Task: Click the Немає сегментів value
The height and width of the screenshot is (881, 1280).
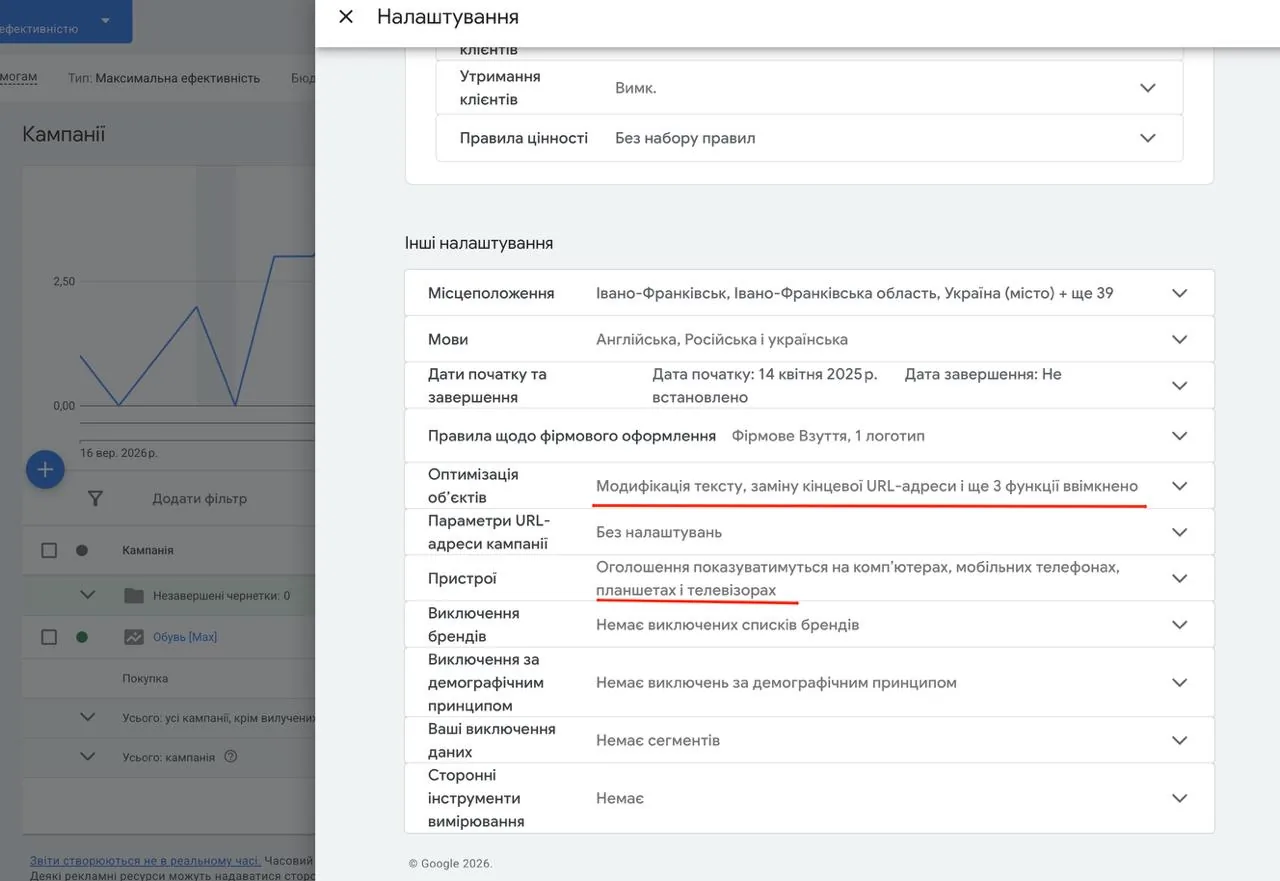Action: tap(658, 741)
